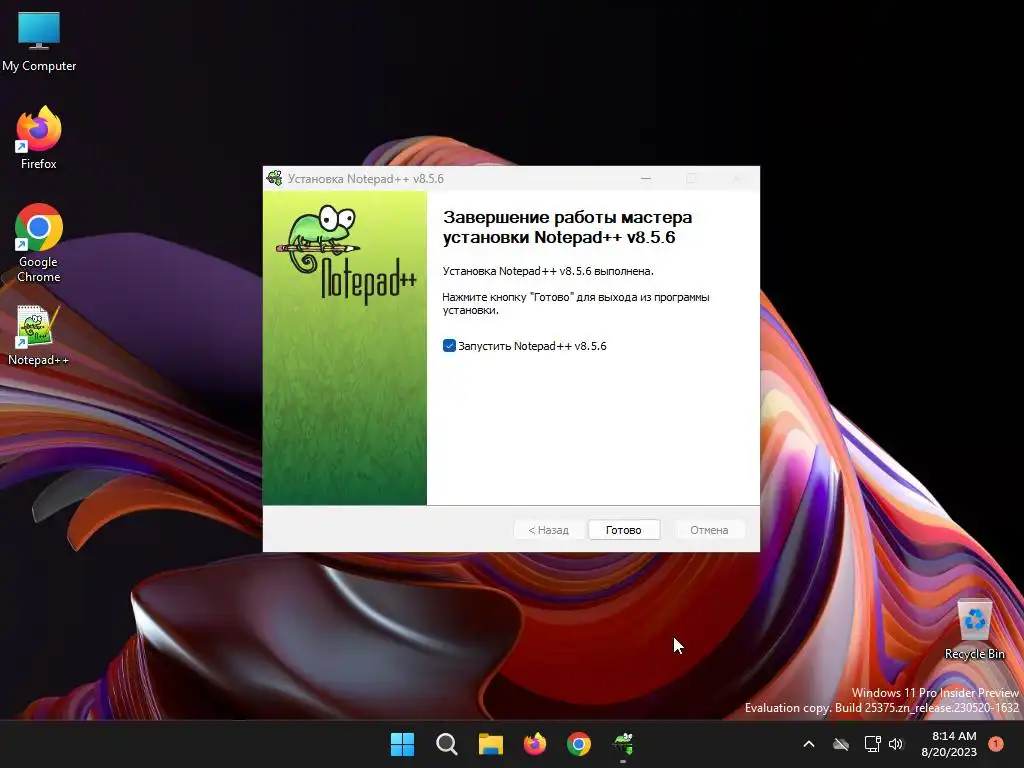Minimize the Notepad++ installer window
1024x768 pixels.
coord(646,178)
